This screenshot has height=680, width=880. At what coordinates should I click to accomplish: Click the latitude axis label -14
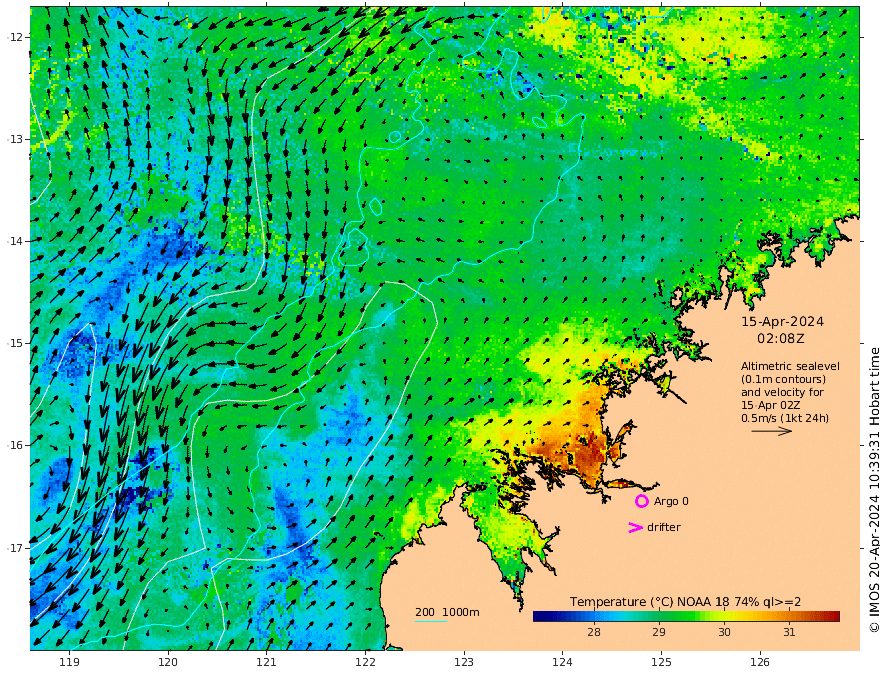click(15, 241)
